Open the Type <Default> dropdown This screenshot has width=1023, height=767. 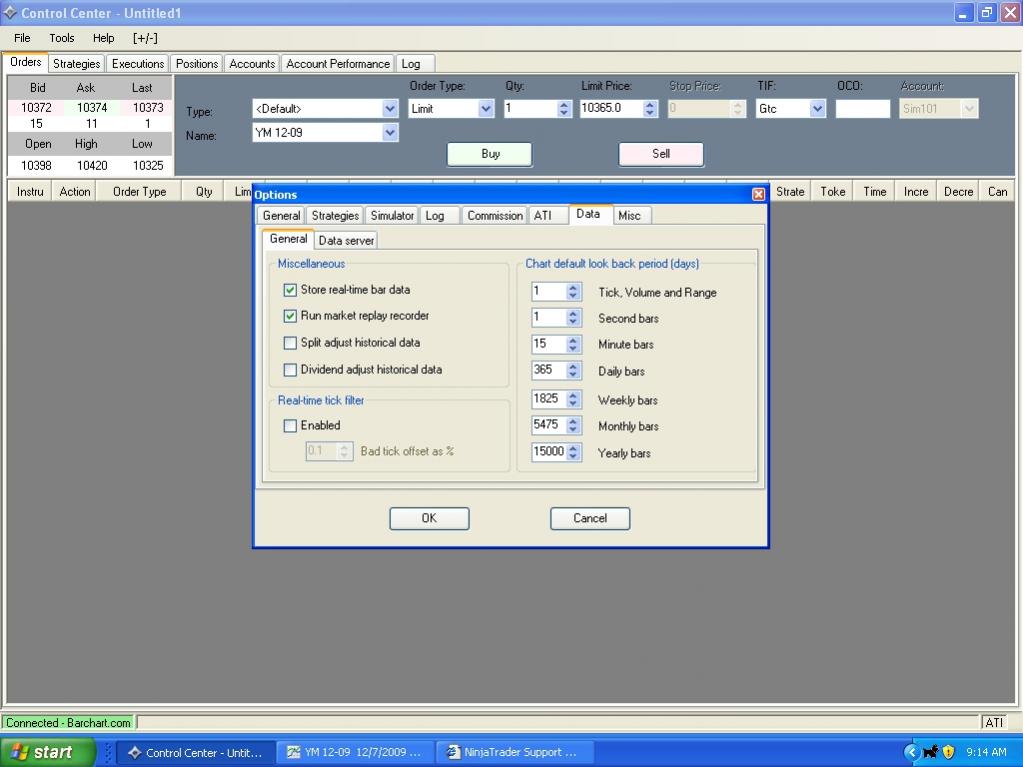pos(389,109)
